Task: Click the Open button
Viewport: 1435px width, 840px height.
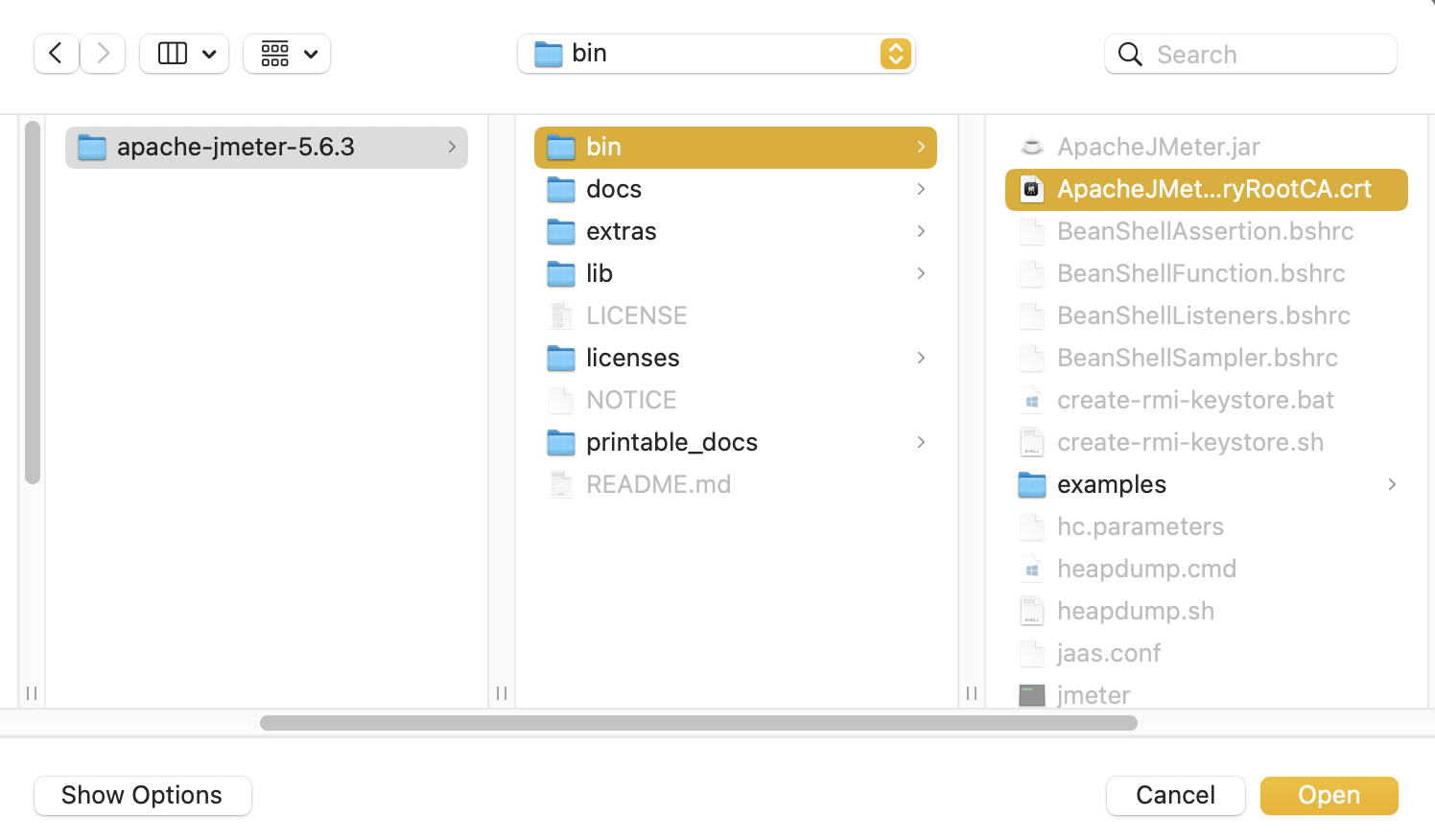Action: (x=1329, y=796)
